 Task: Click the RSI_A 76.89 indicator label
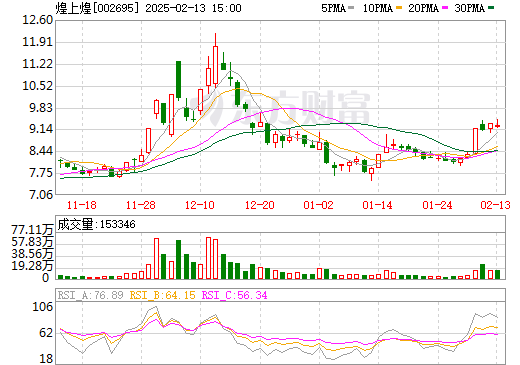(x=90, y=295)
